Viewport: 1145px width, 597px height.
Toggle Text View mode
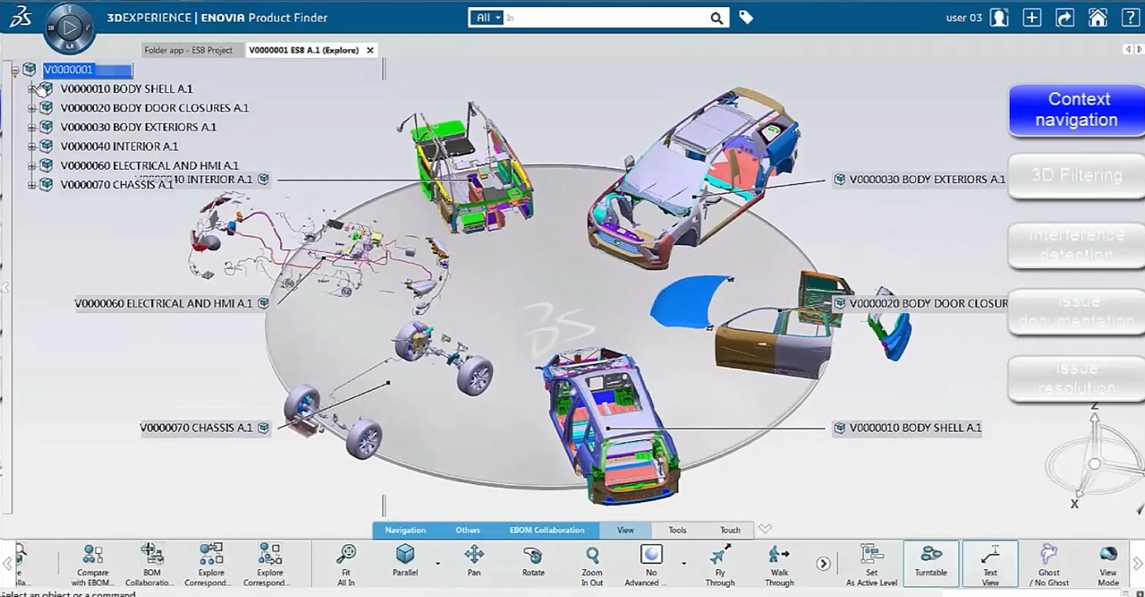(x=990, y=563)
